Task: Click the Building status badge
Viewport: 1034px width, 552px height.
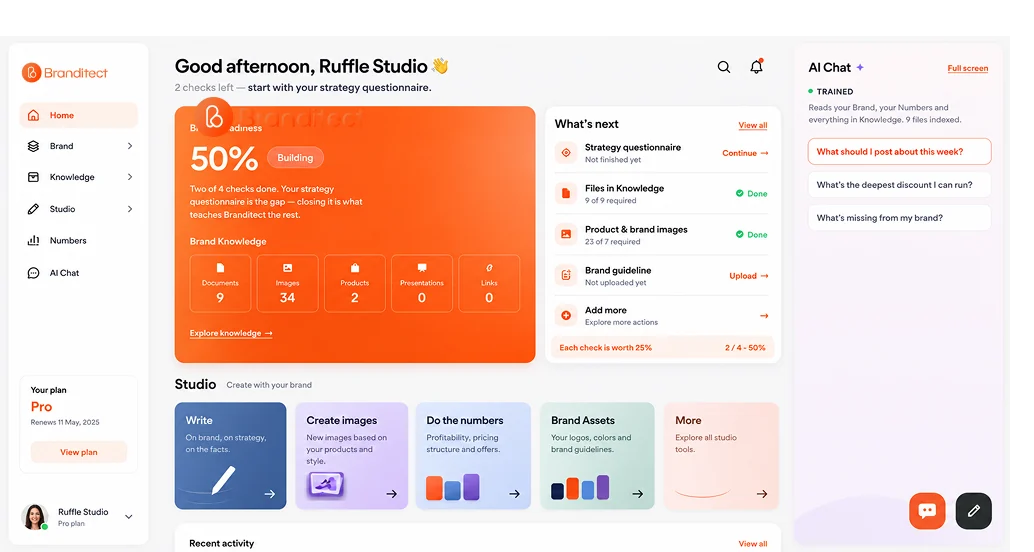Action: click(295, 158)
